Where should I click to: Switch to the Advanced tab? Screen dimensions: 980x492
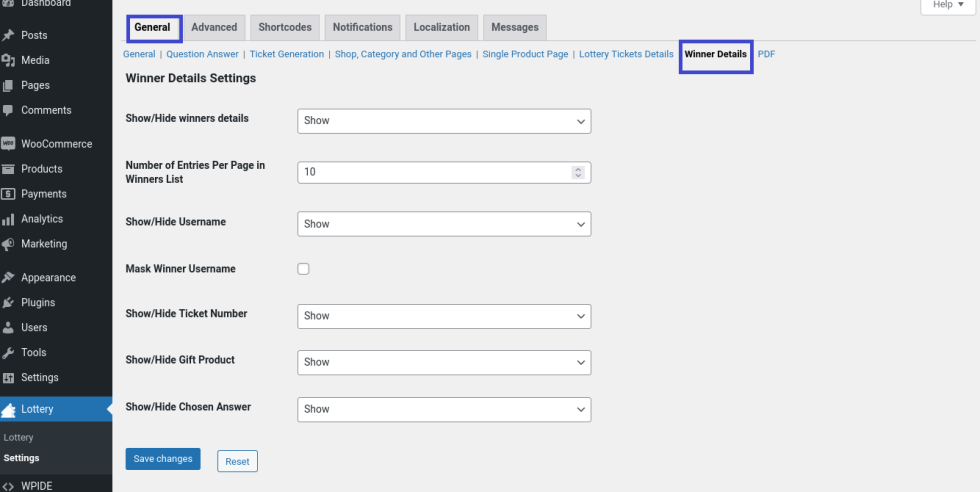[x=214, y=27]
